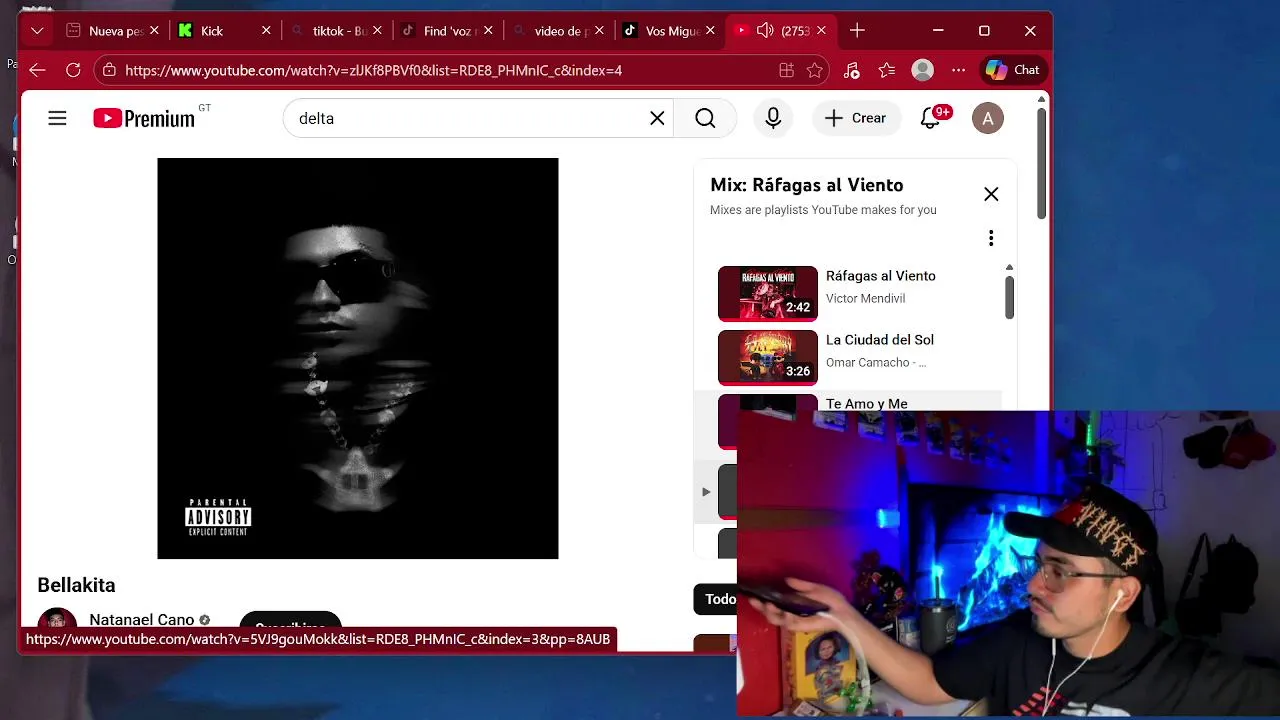Add this page to favorites star
The image size is (1280, 720).
tap(815, 70)
